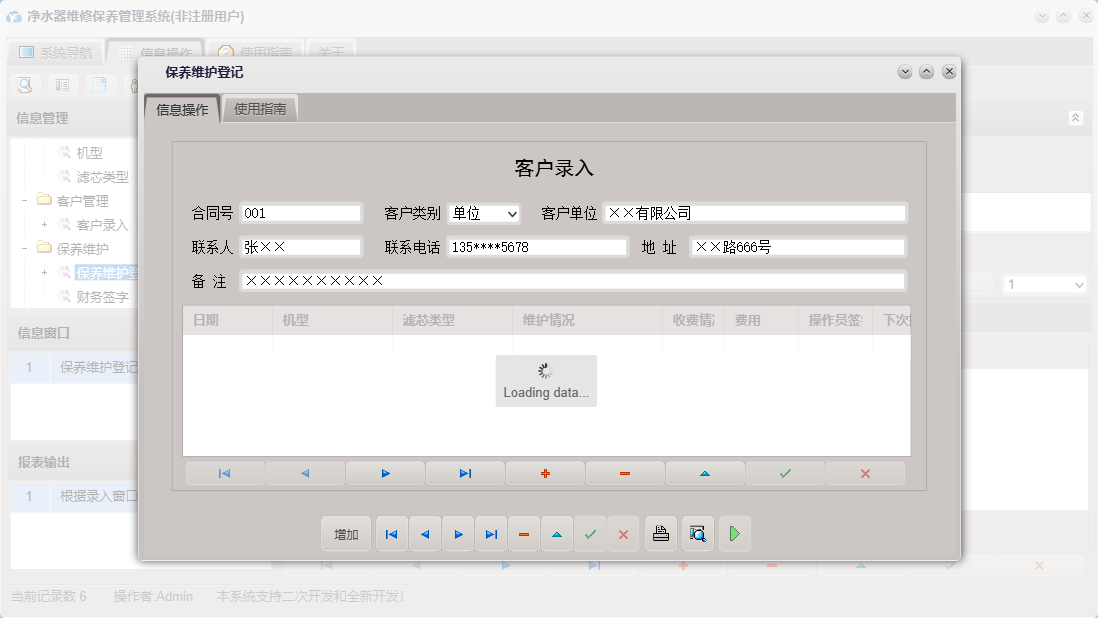Expand the 客户录入 tree node
Viewport: 1098px width, 618px height.
click(45, 225)
